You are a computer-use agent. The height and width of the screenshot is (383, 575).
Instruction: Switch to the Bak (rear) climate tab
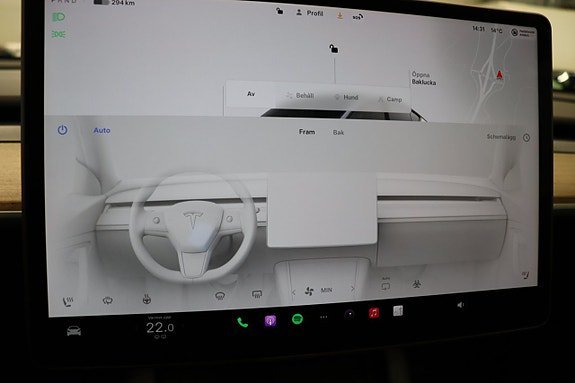(338, 132)
